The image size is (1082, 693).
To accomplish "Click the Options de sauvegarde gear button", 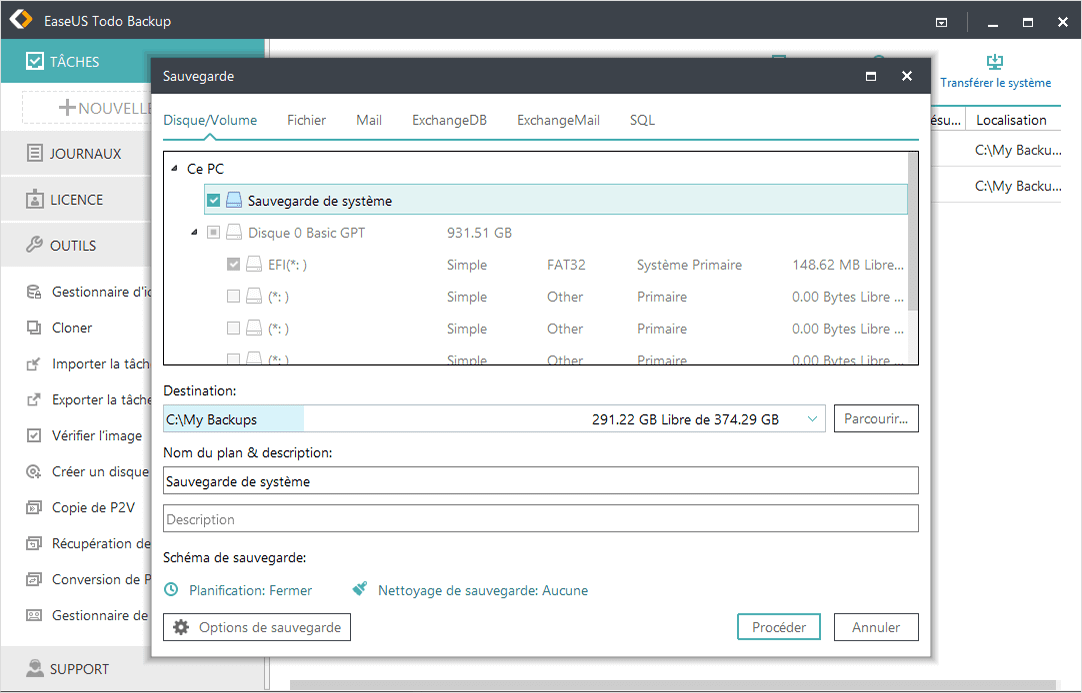I will point(256,627).
